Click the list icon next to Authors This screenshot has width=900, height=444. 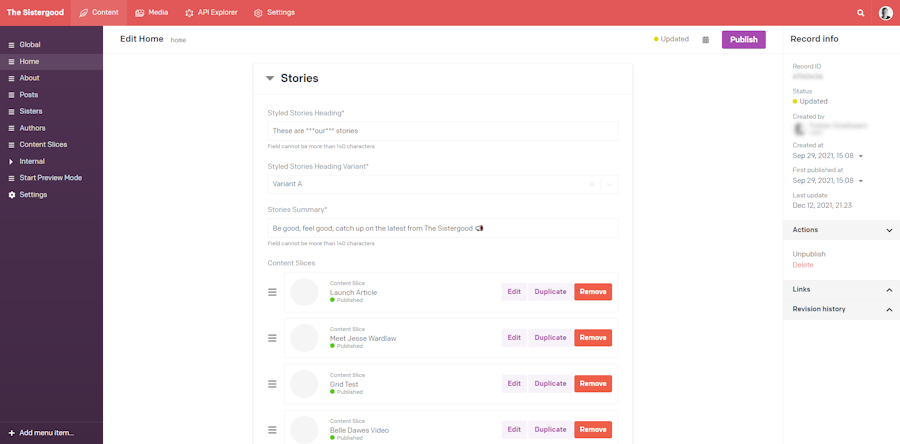(x=11, y=128)
